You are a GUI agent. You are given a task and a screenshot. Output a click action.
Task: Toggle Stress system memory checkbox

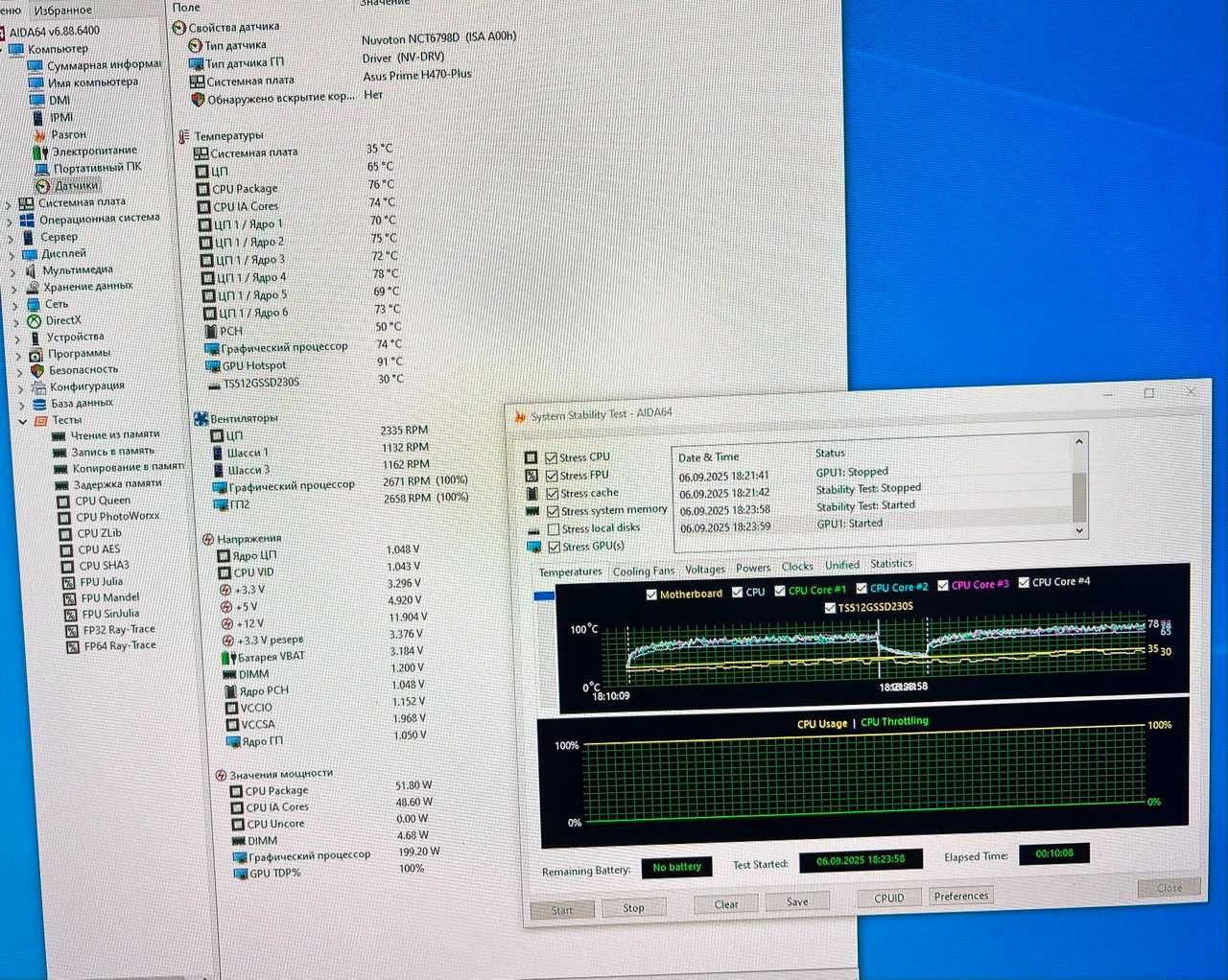point(553,512)
